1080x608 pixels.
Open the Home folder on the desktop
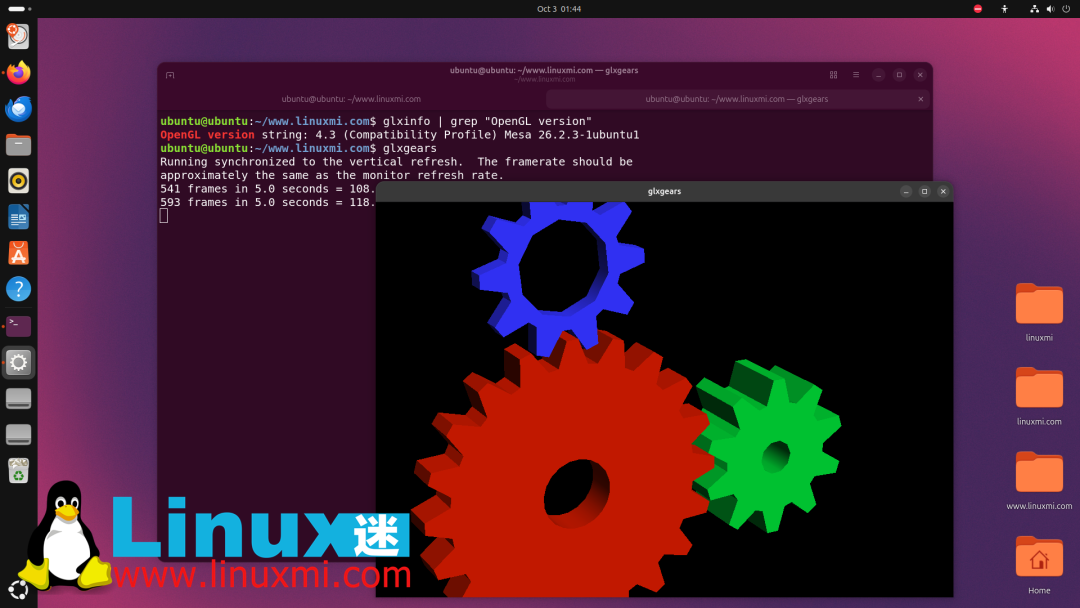pos(1039,565)
